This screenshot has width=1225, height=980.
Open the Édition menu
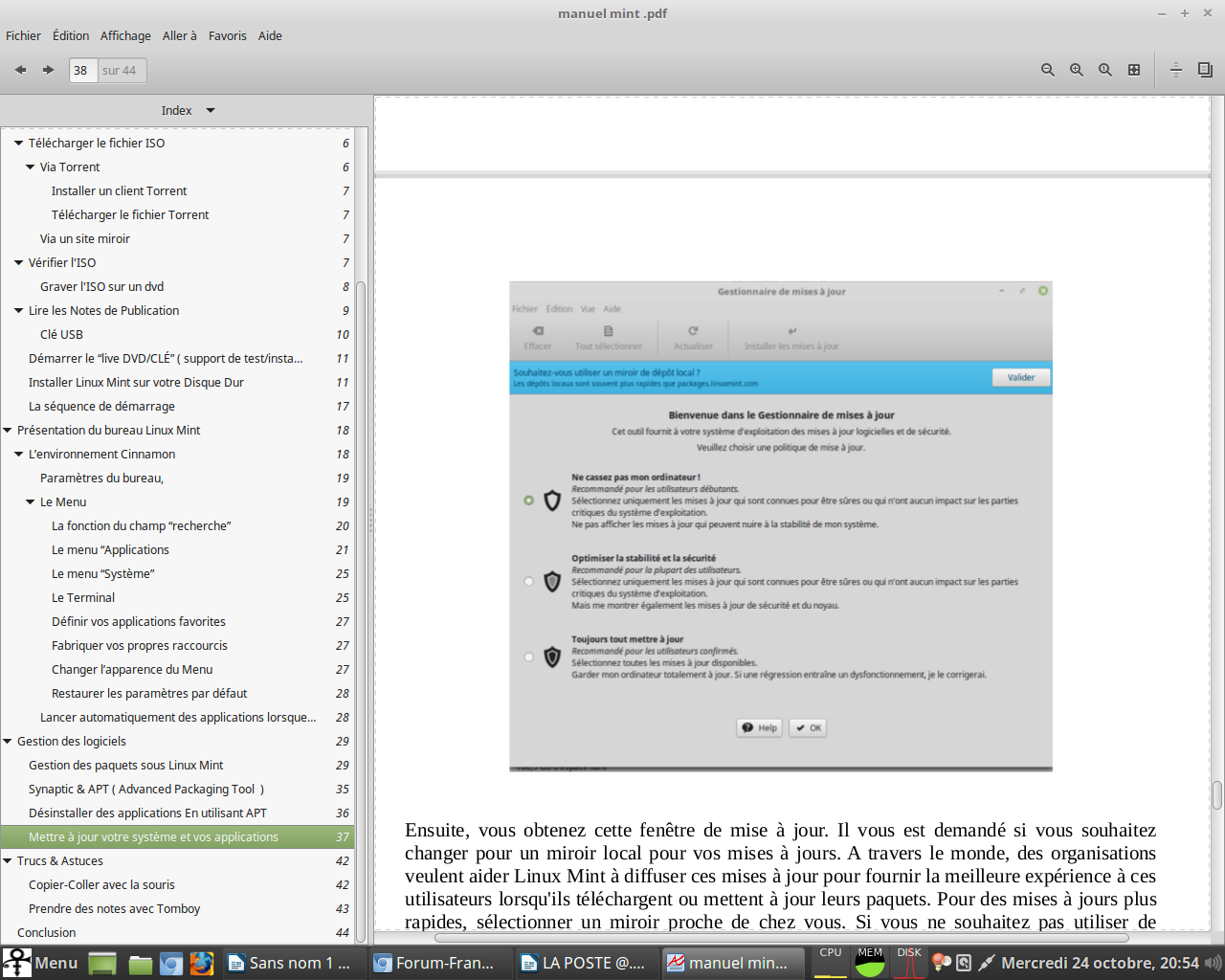click(71, 35)
